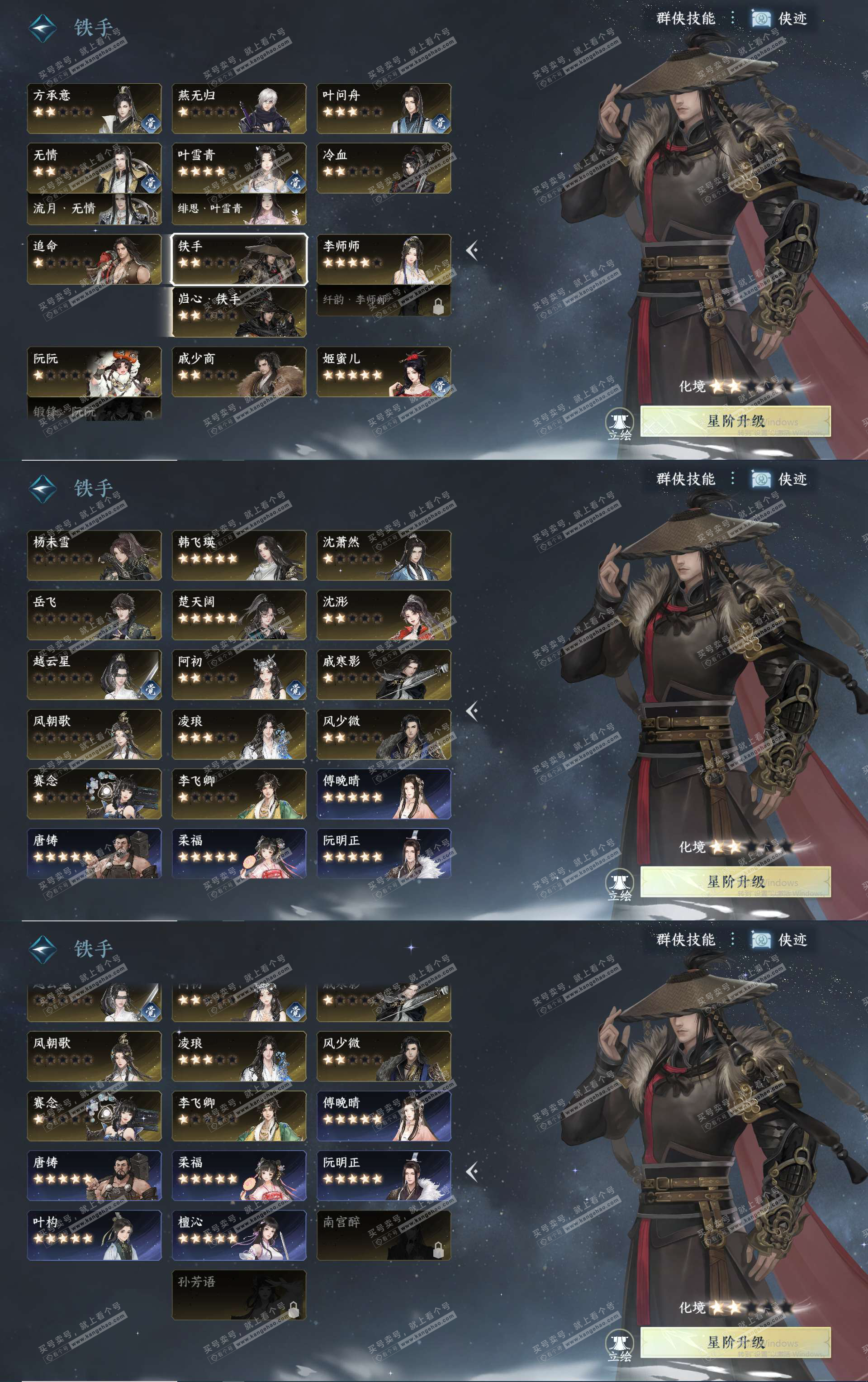Select the 燕无归 character card

[x=239, y=109]
